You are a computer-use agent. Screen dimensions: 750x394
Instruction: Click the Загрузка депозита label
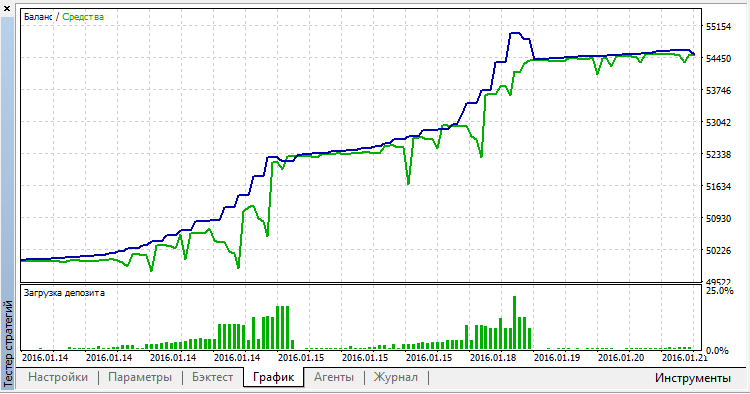click(x=64, y=293)
